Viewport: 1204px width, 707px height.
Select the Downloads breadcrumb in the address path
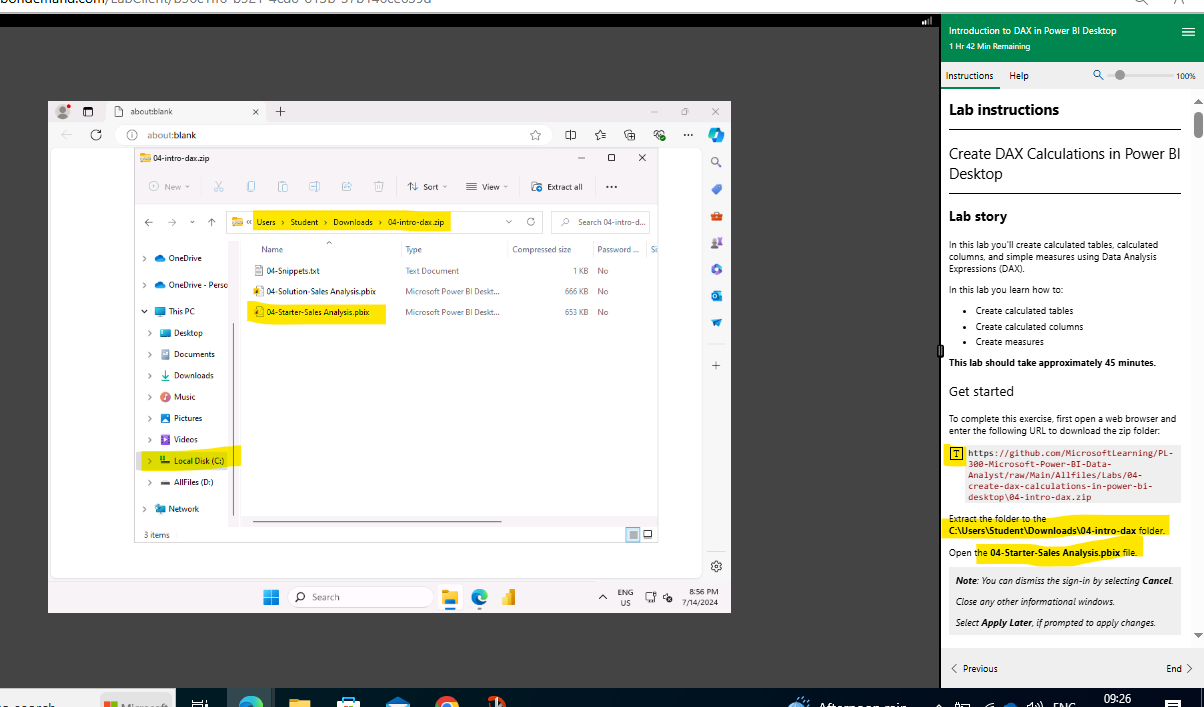pos(353,222)
